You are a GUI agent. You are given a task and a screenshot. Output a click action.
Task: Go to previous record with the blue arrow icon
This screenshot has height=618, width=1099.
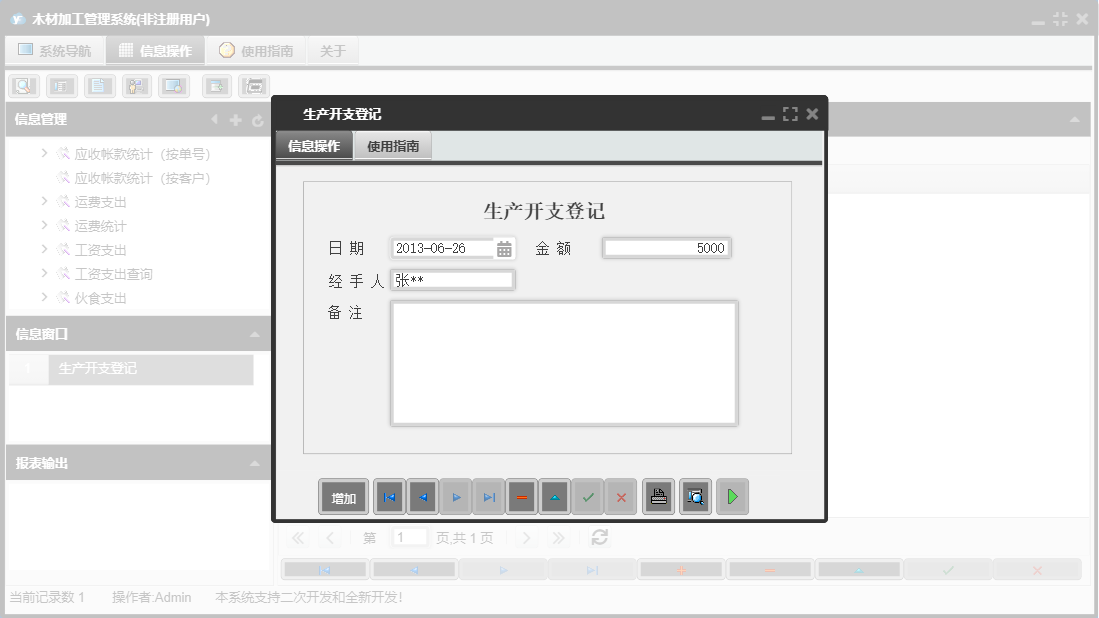[421, 496]
